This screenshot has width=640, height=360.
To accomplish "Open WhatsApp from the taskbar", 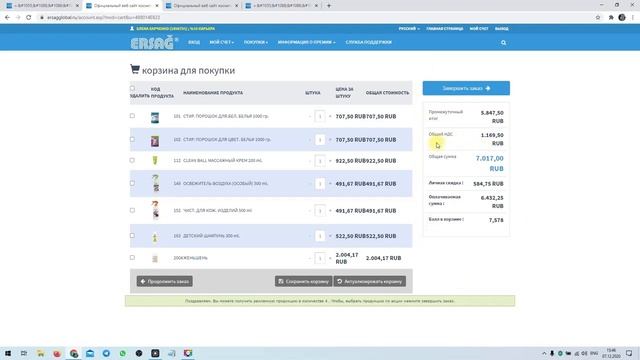I will 122,353.
